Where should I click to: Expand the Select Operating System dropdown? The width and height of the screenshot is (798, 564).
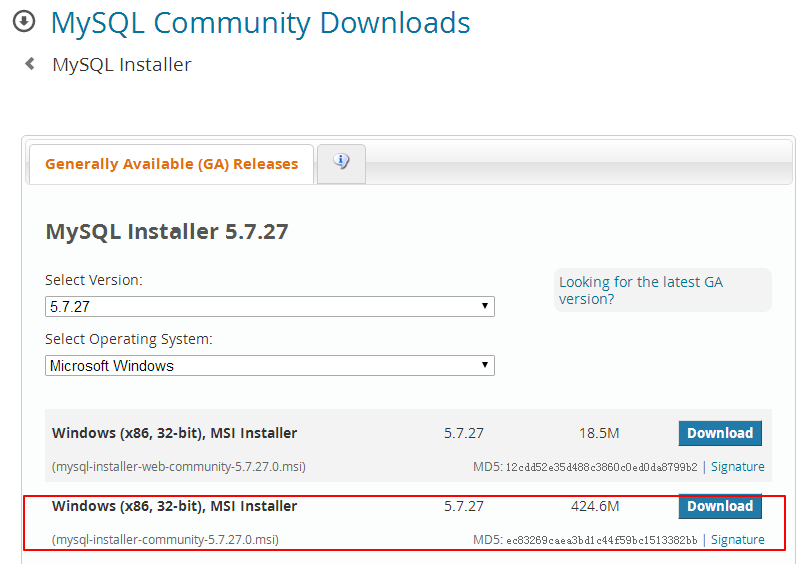click(x=270, y=366)
